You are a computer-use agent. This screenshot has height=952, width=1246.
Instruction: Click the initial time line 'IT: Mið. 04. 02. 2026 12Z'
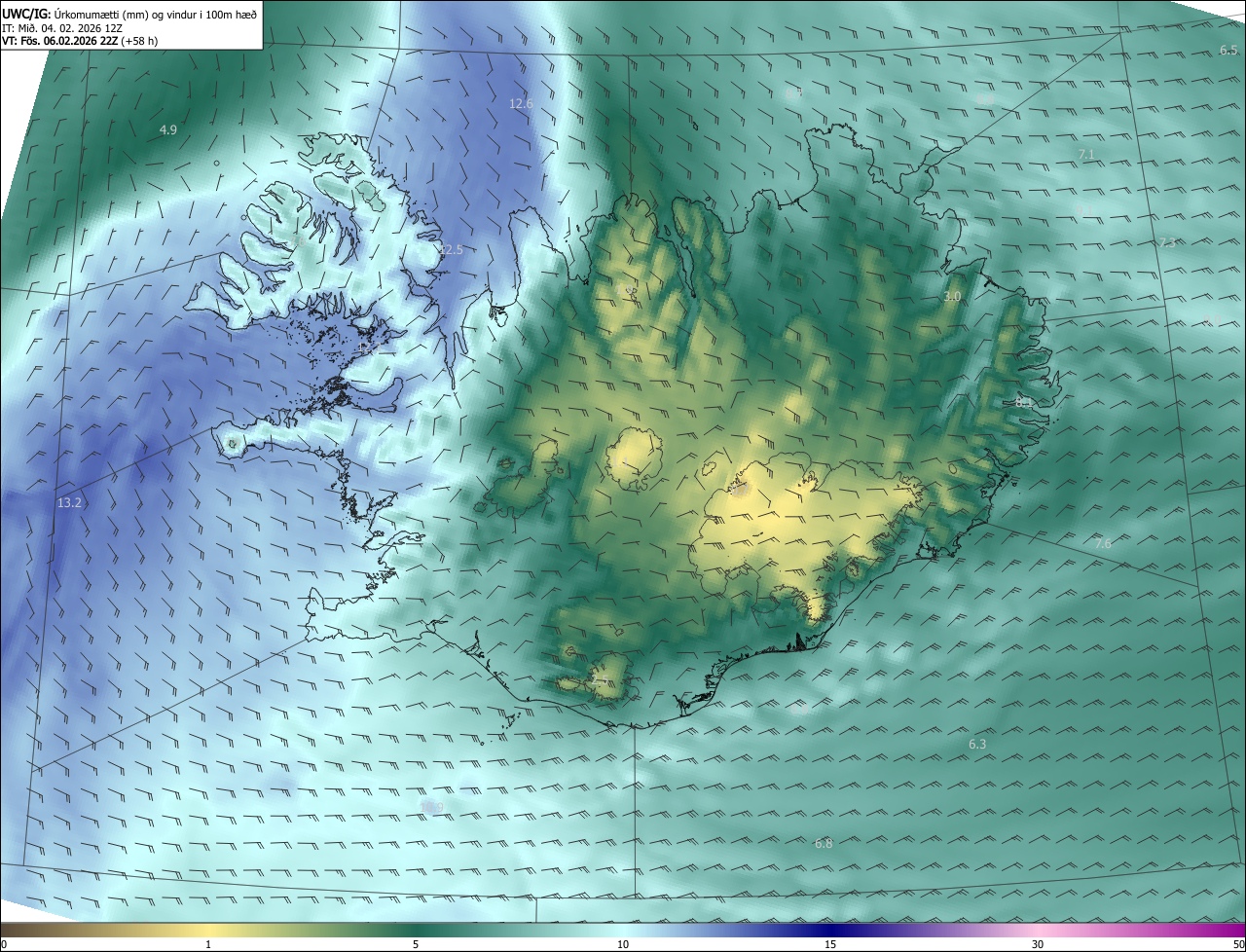[x=64, y=27]
